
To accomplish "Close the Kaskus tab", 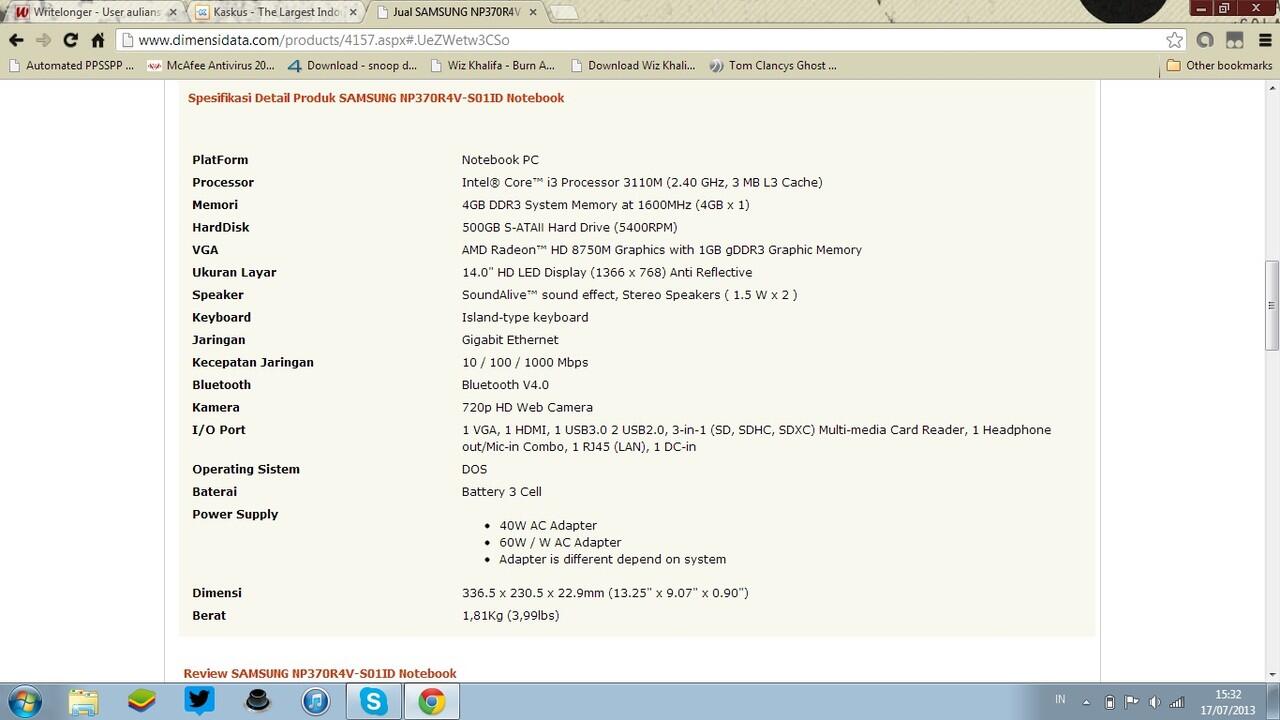I will click(353, 12).
